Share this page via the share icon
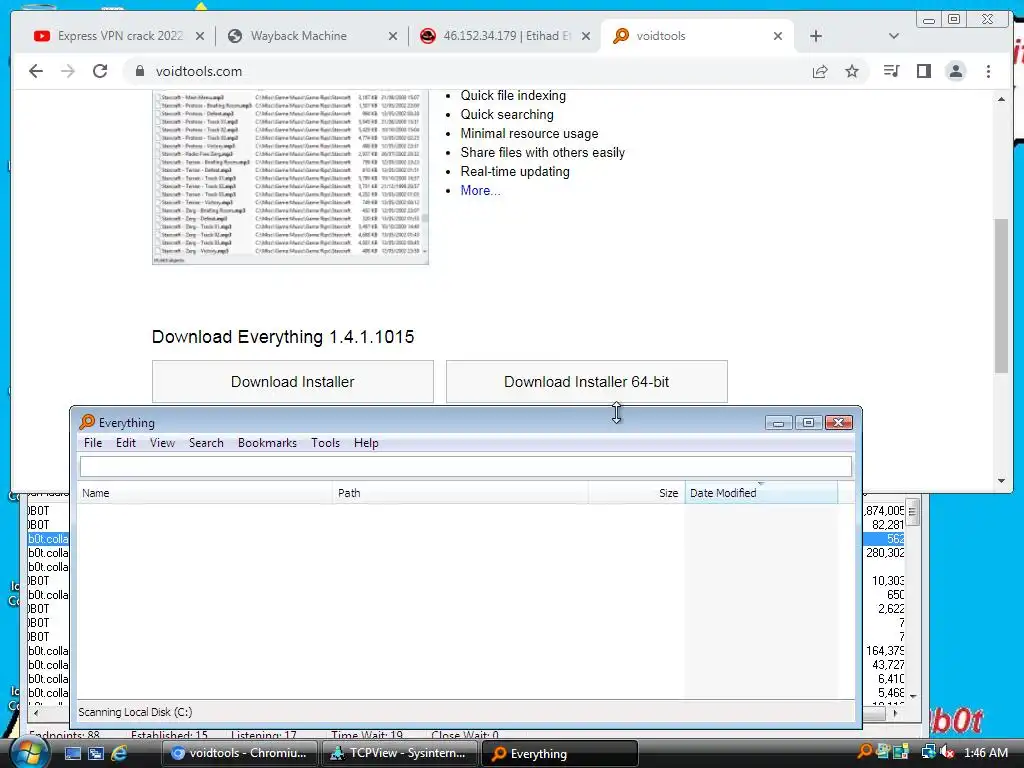This screenshot has height=768, width=1024. [x=820, y=71]
